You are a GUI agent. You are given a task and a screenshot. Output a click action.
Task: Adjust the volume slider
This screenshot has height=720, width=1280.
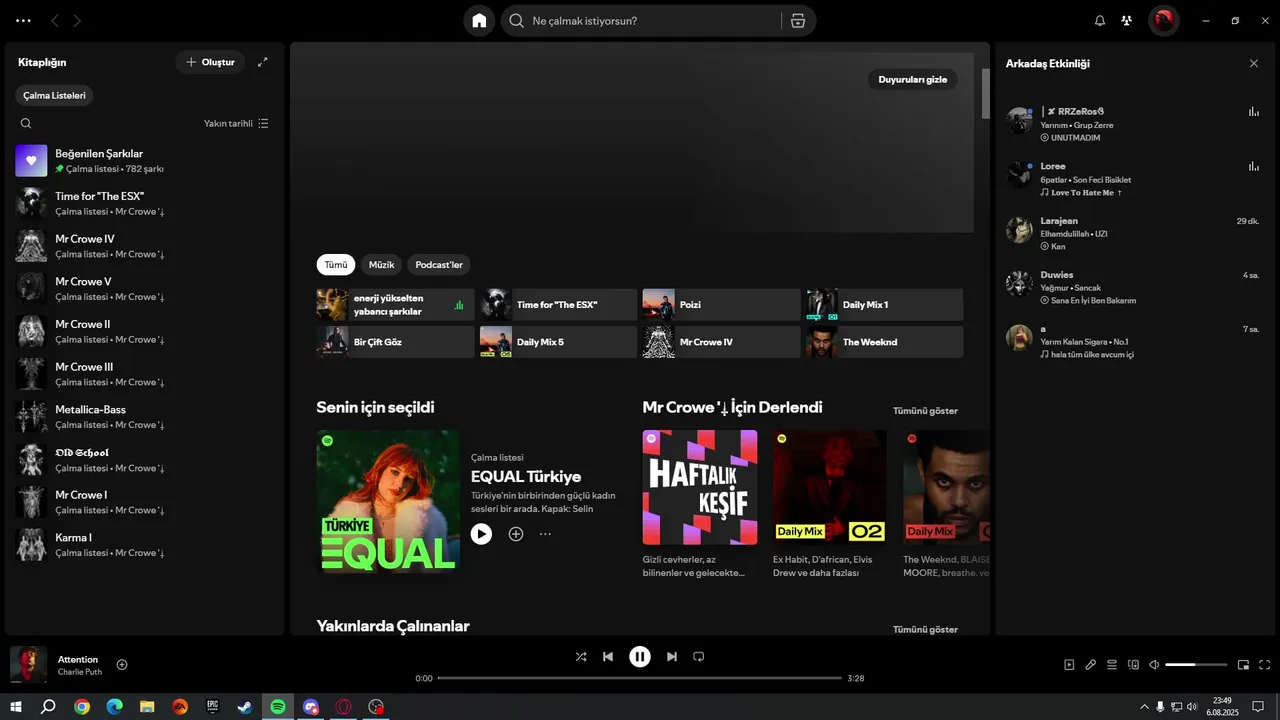tap(1196, 665)
